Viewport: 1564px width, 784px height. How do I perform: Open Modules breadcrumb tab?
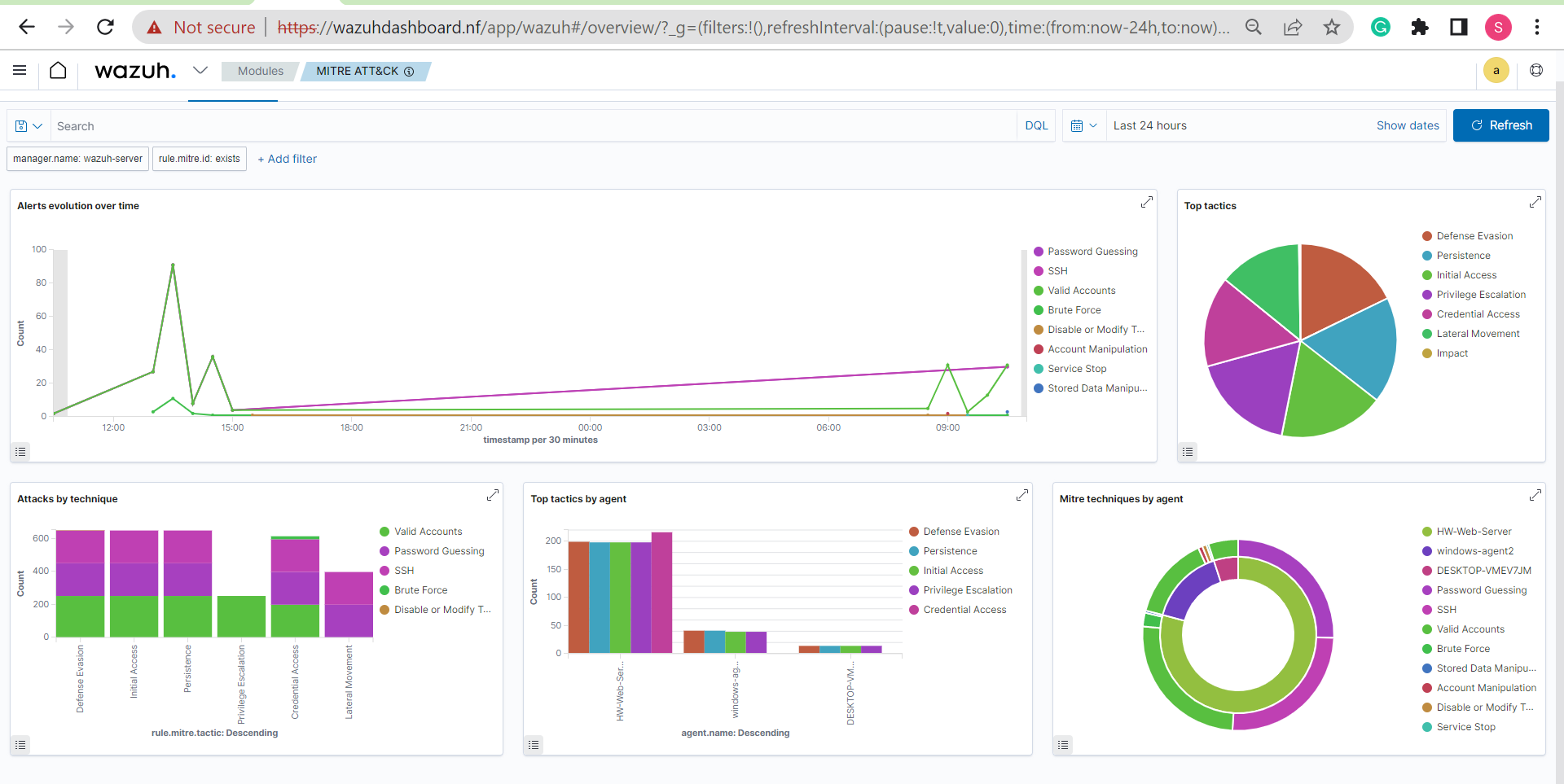(x=261, y=72)
